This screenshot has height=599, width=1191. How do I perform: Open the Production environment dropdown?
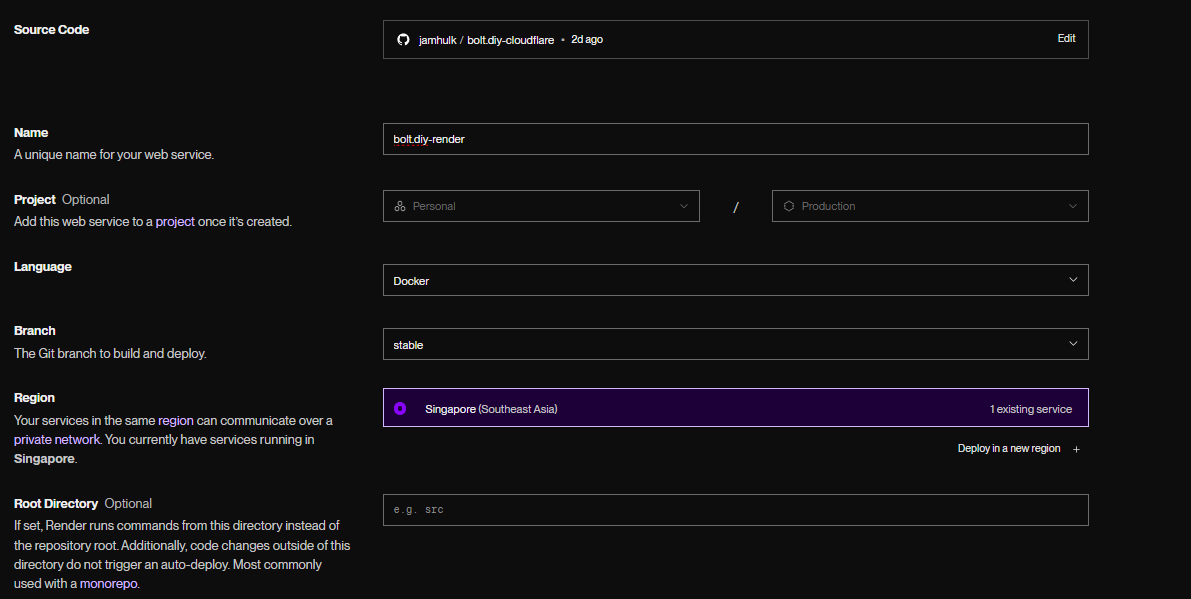pos(930,206)
